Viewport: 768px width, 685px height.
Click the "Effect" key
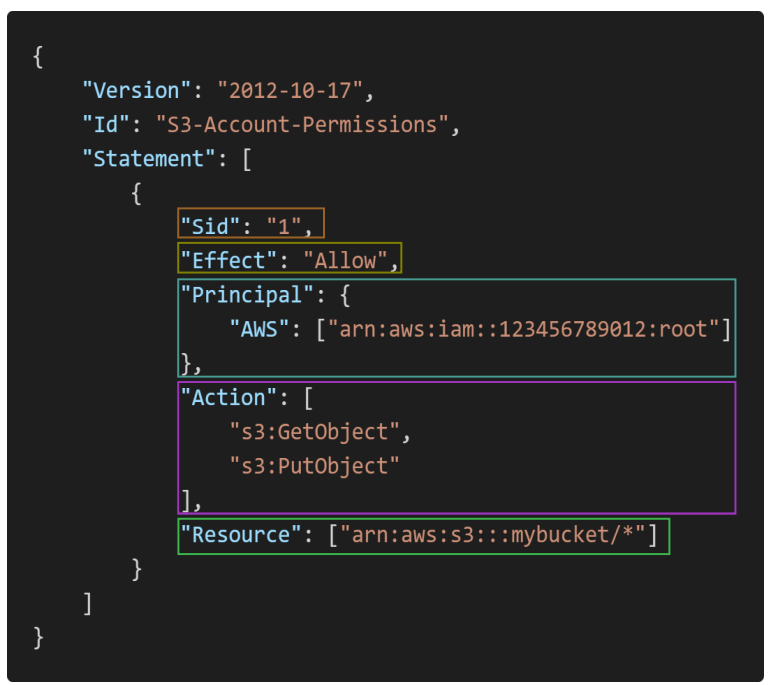228,260
